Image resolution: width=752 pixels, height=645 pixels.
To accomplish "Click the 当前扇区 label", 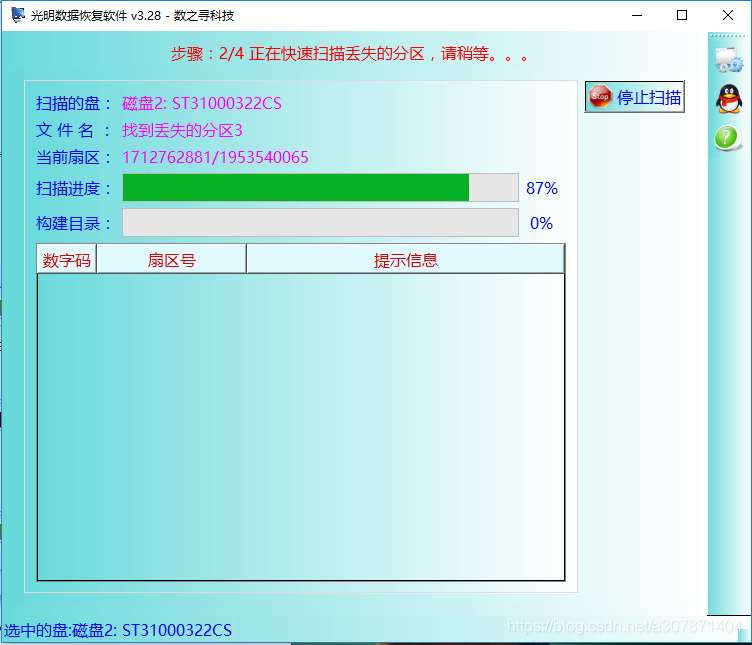I will coord(73,157).
